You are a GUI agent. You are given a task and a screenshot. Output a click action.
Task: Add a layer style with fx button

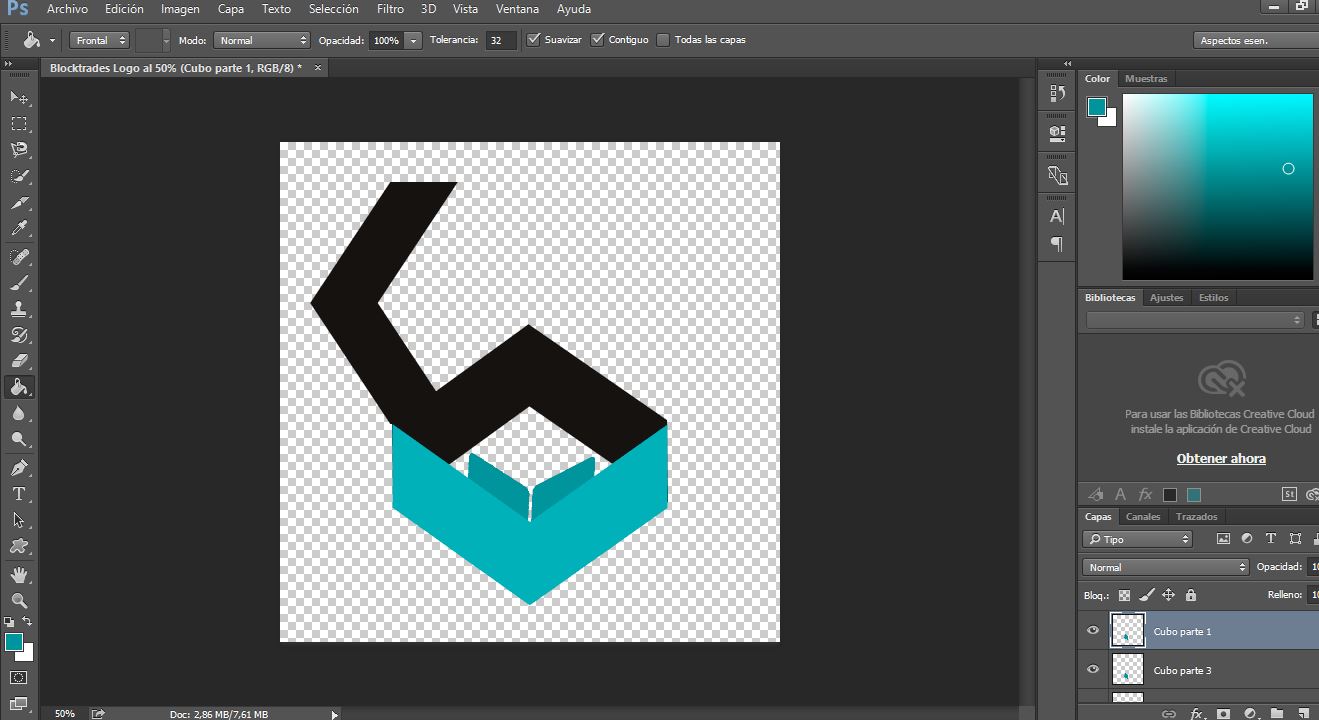coord(1196,713)
